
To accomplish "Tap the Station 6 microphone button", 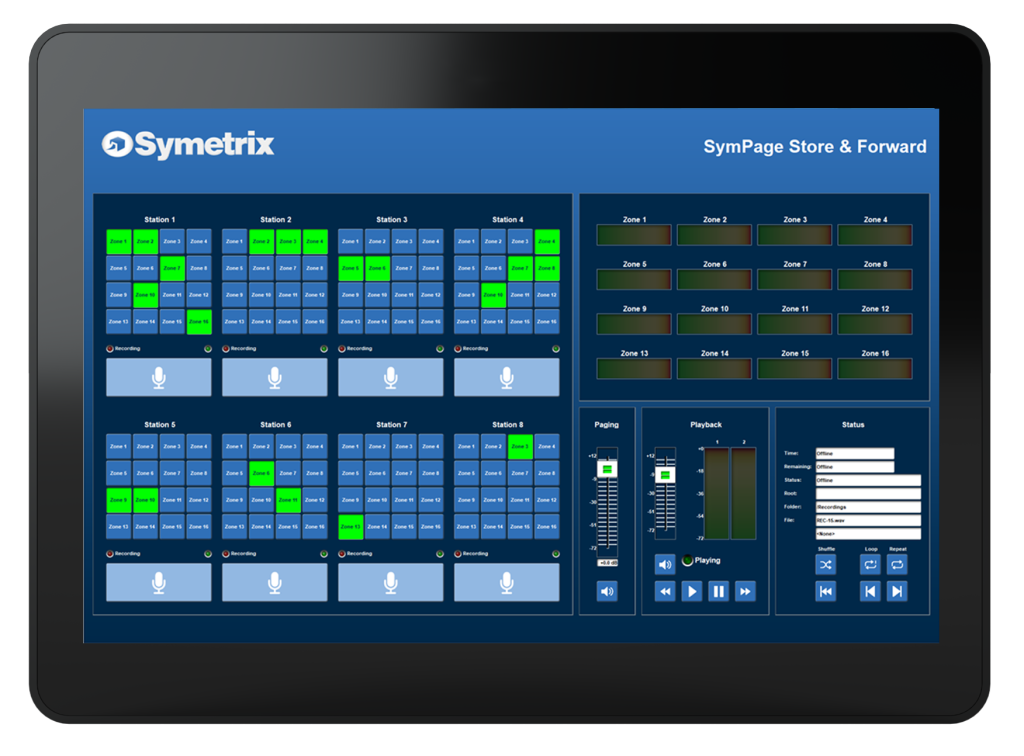I will coord(275,582).
